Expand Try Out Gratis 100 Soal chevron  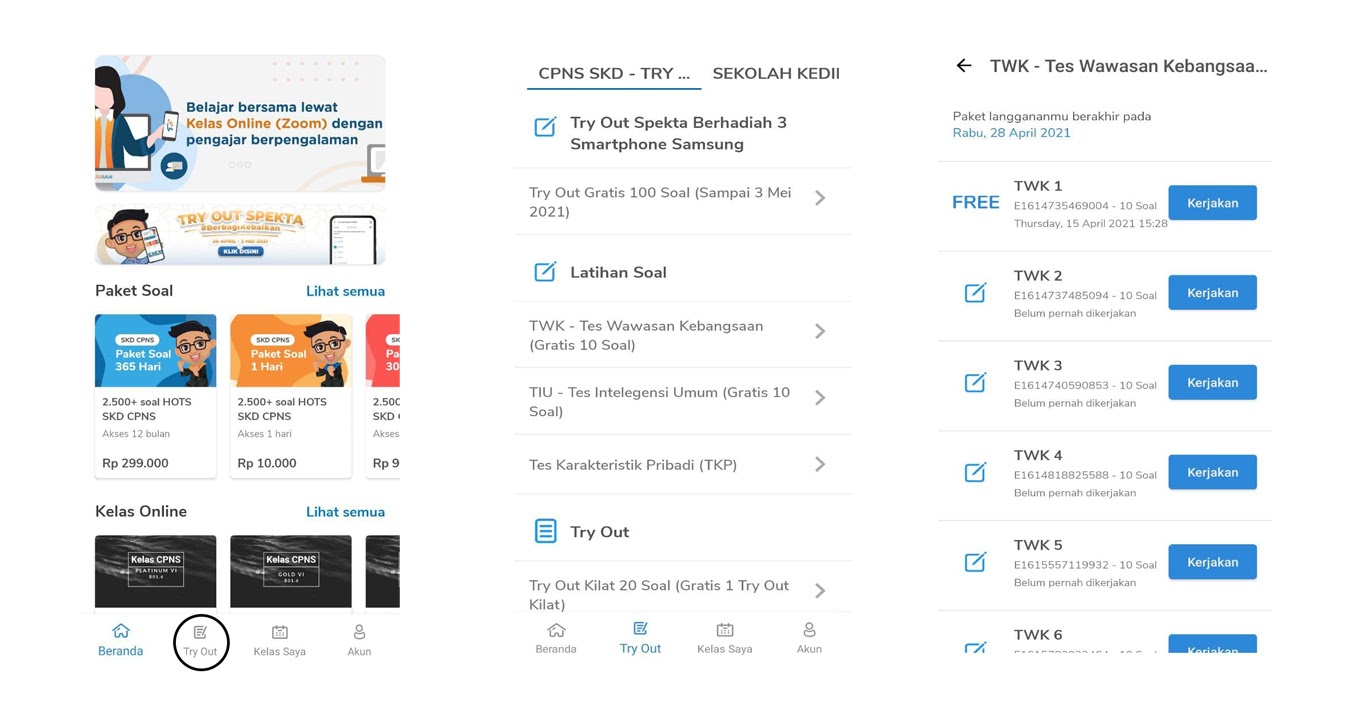820,198
